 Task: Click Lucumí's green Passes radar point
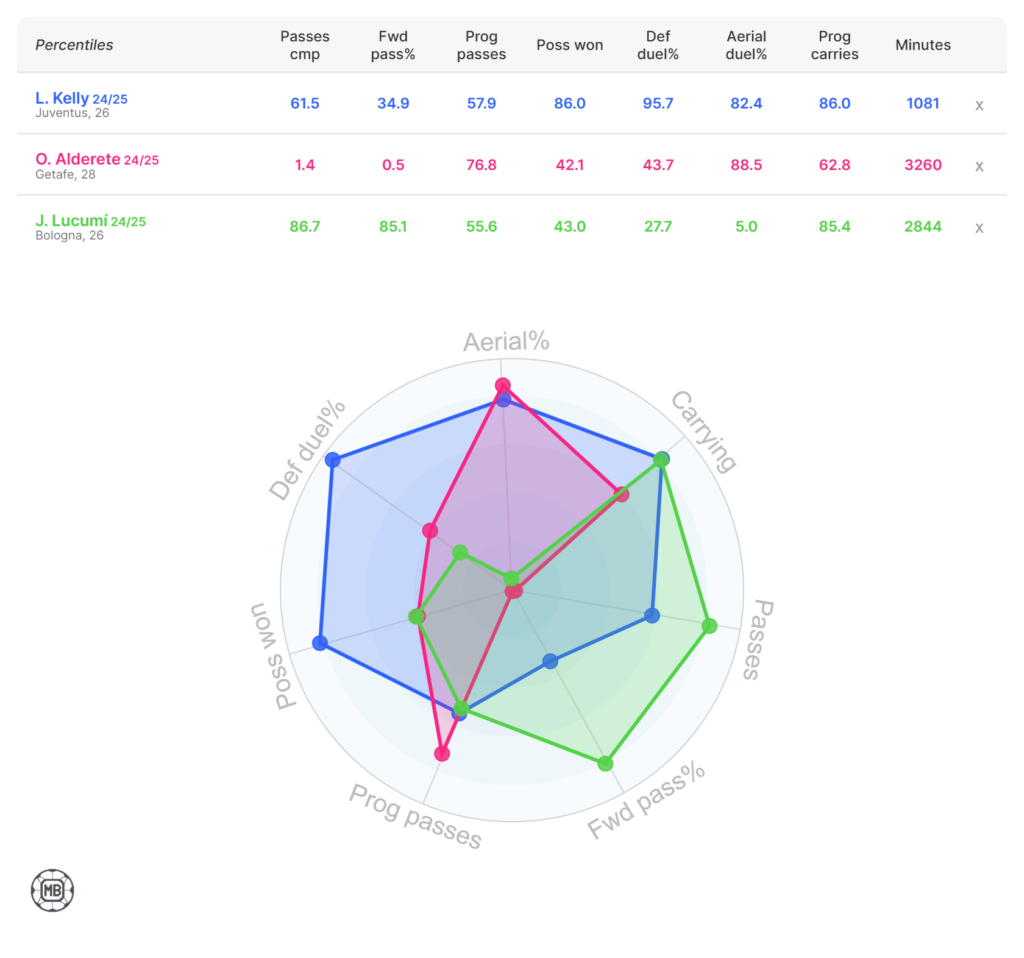click(709, 627)
